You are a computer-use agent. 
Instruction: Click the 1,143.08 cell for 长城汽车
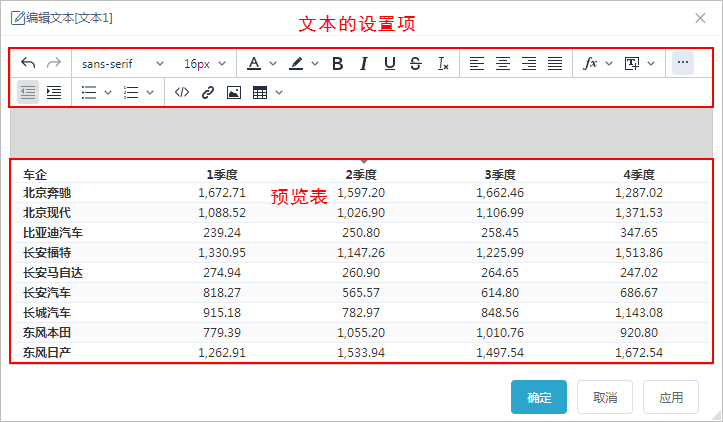pyautogui.click(x=639, y=313)
